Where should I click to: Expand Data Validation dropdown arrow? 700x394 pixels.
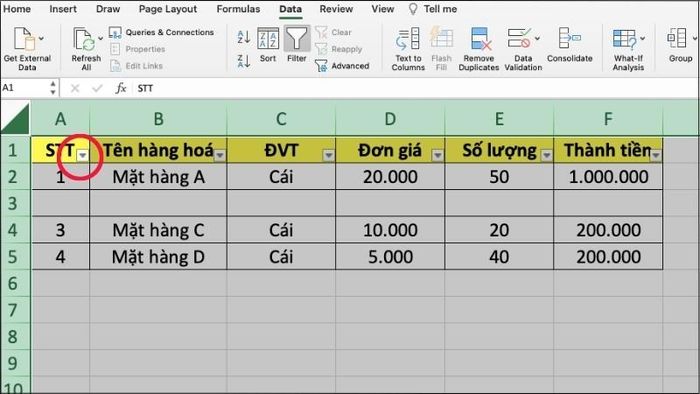537,39
